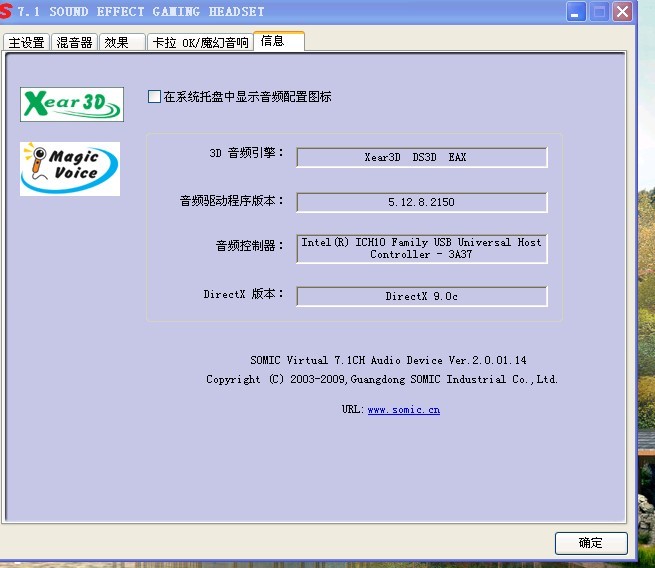Click the audio controller field Intel(R) ICH10
The width and height of the screenshot is (655, 568).
point(422,248)
